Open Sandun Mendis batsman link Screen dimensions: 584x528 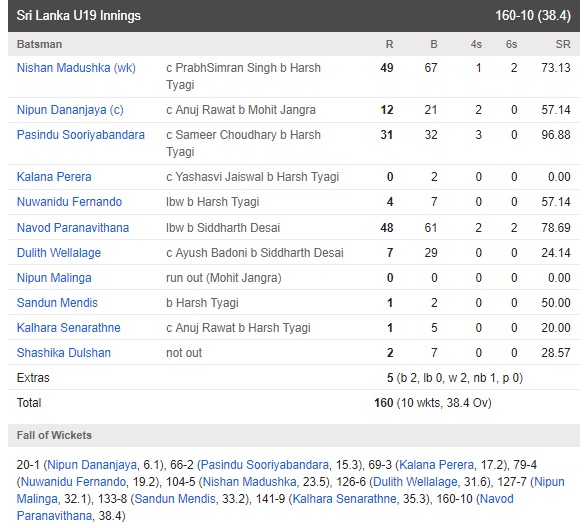pos(57,303)
